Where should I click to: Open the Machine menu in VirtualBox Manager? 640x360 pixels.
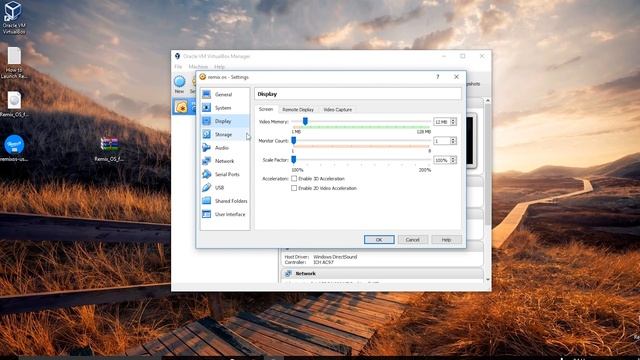pos(198,67)
